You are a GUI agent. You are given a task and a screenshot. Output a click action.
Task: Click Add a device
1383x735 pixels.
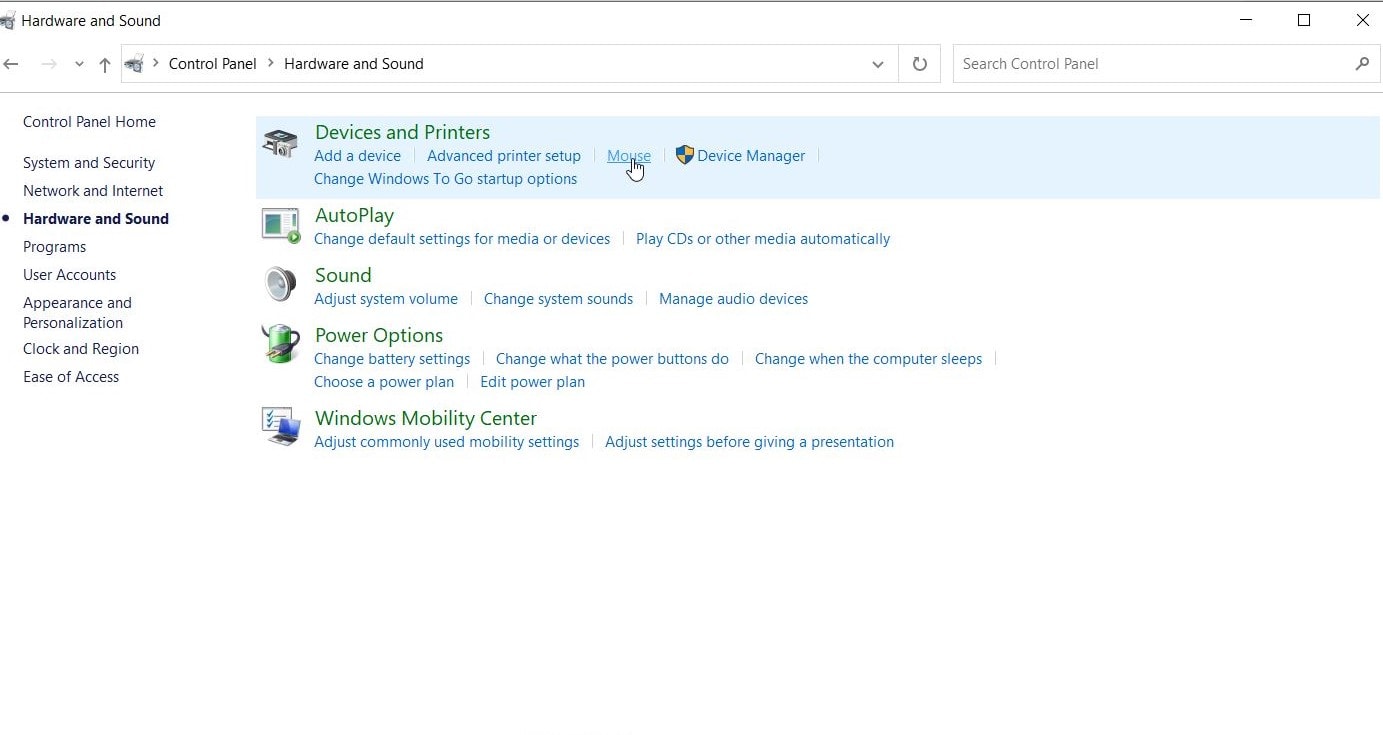pyautogui.click(x=357, y=156)
